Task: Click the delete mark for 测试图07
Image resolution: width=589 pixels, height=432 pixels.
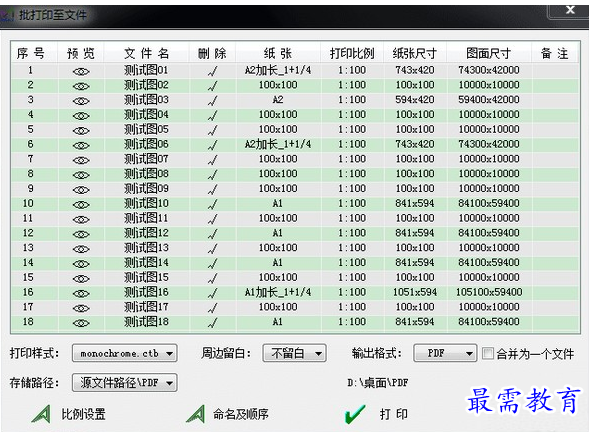Action: point(213,160)
